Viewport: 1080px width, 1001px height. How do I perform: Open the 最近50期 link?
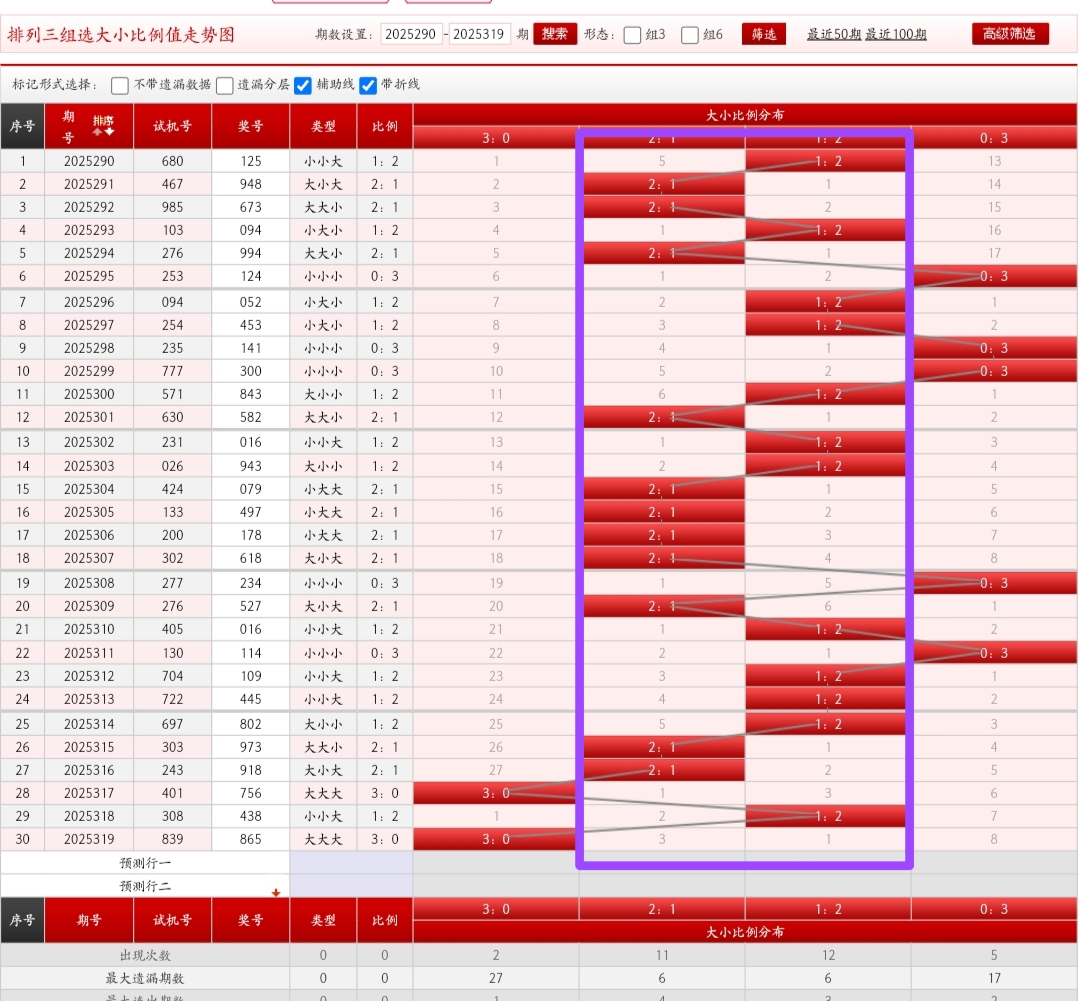tap(834, 34)
